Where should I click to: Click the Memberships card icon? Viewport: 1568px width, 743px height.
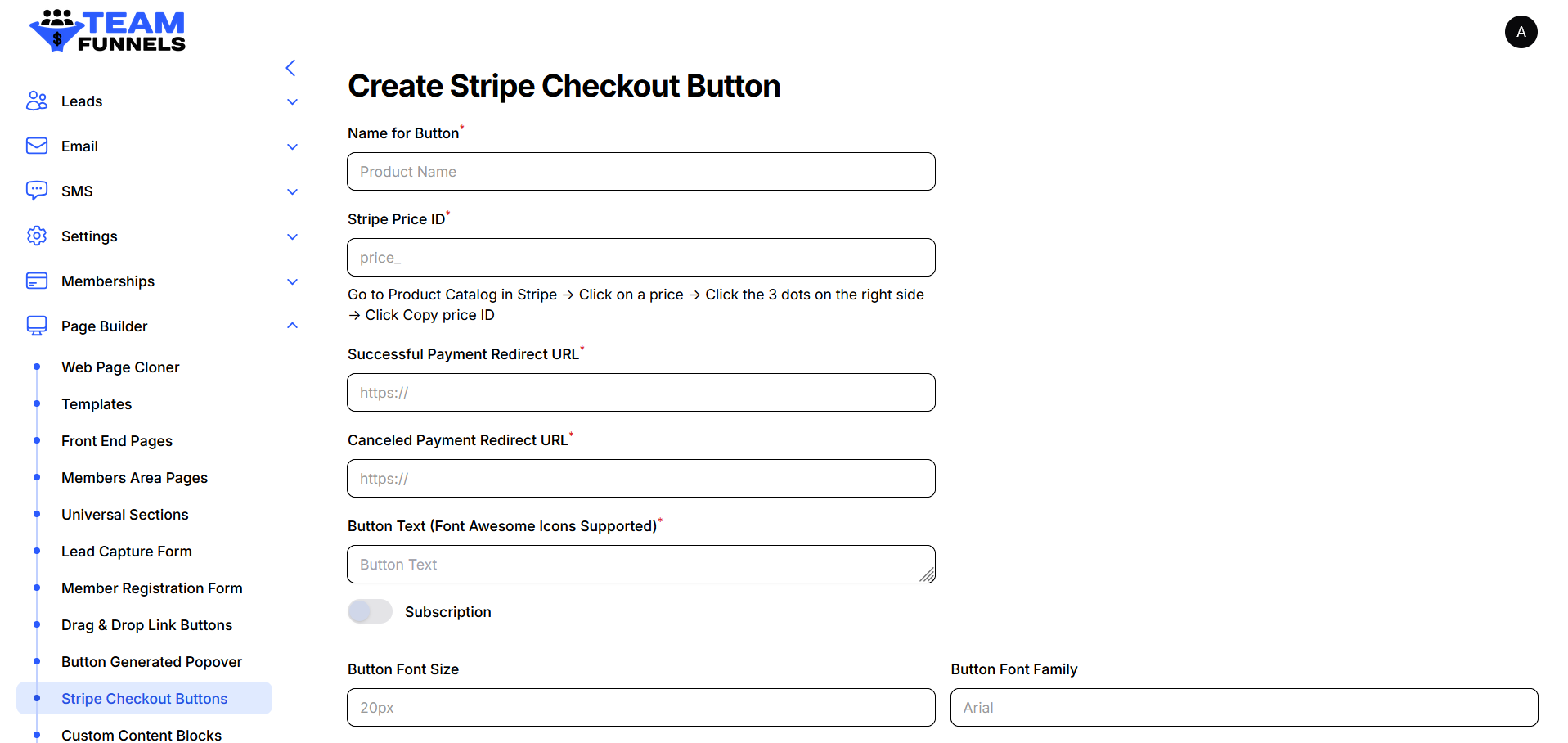click(37, 281)
